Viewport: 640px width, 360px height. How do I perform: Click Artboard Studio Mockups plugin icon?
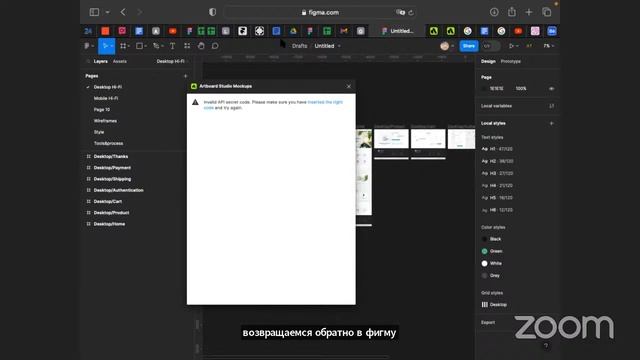(194, 86)
